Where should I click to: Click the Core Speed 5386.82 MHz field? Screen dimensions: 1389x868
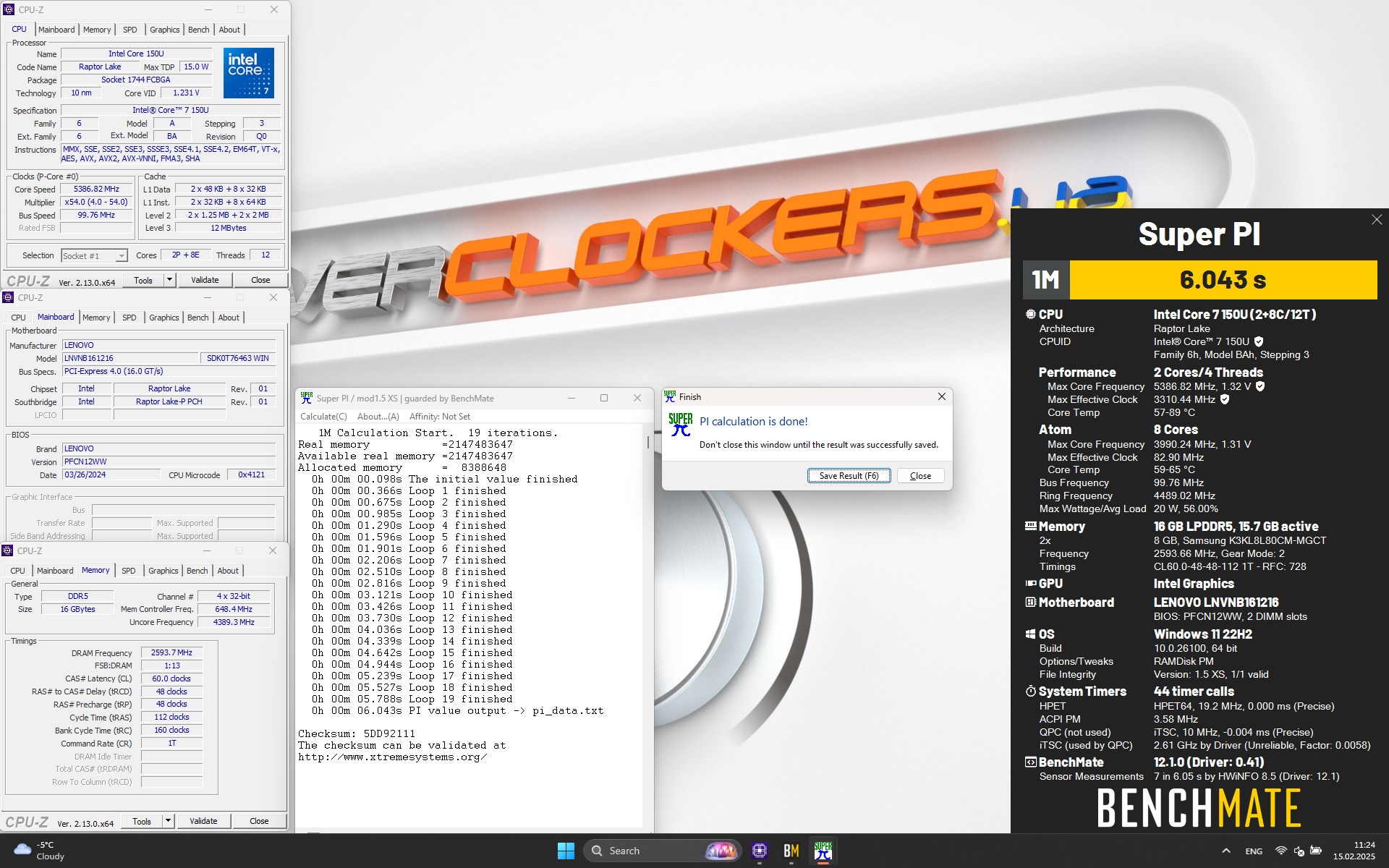tap(96, 189)
